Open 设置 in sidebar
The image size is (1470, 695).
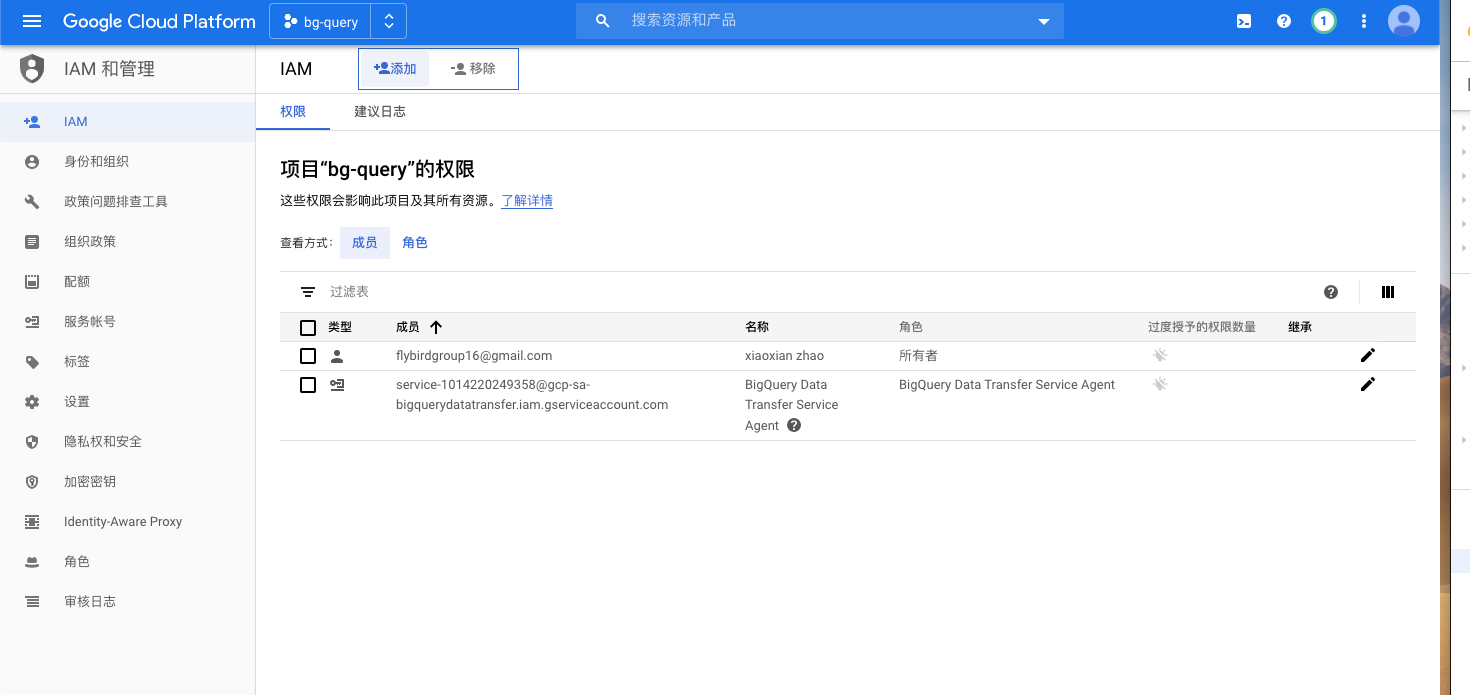(127, 401)
